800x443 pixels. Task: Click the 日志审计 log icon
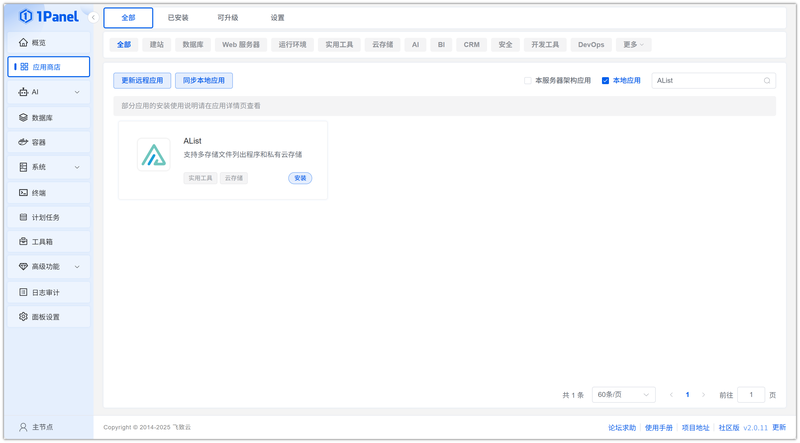[23, 292]
